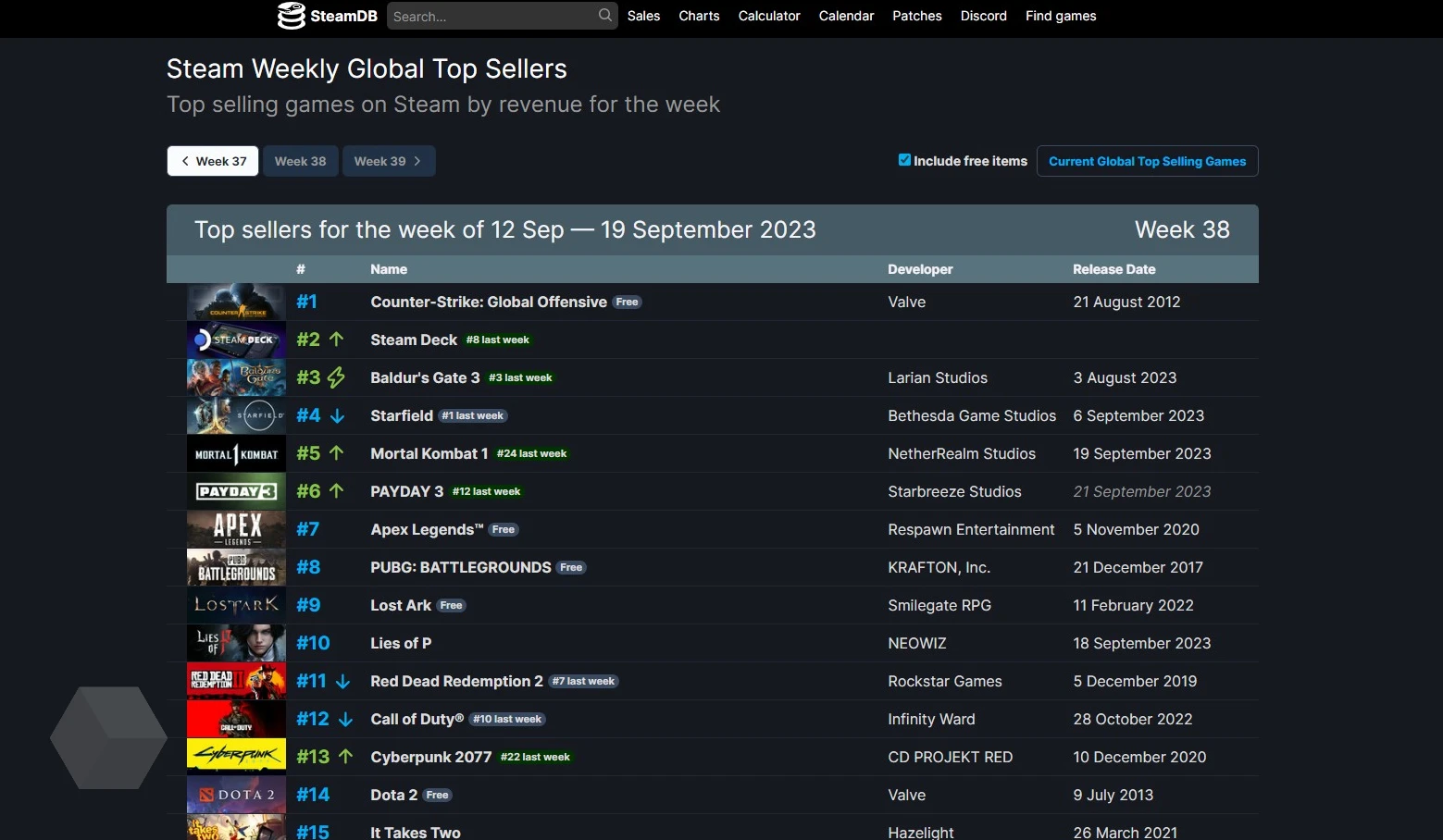Go to previous Week 37
Screen dimensions: 1443x840
(x=213, y=161)
